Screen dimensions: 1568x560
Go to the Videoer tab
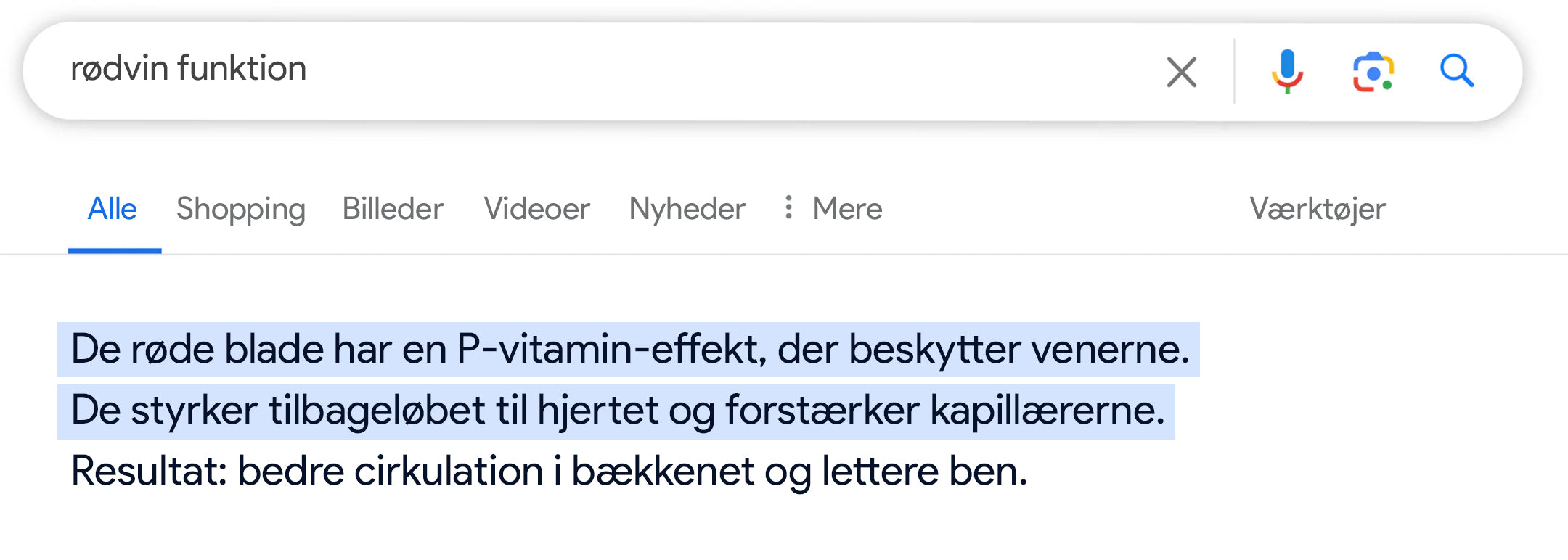click(x=536, y=209)
